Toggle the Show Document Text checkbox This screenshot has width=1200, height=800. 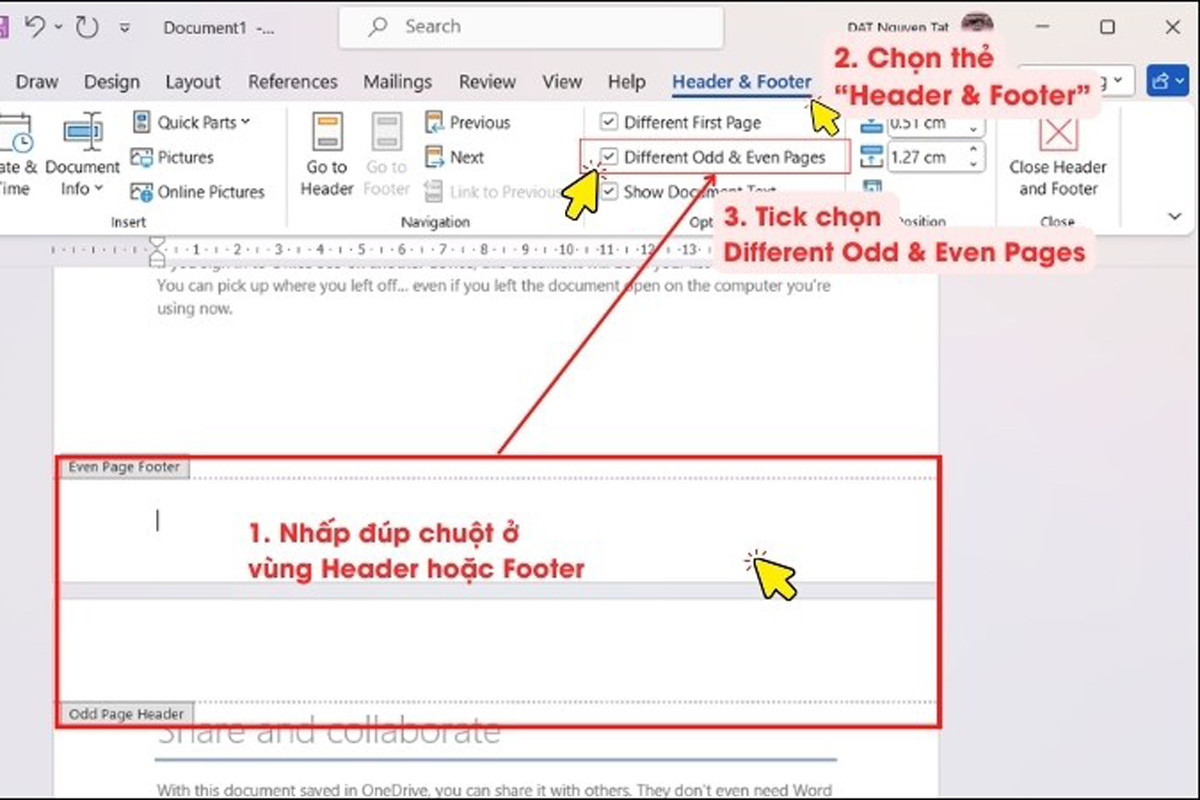click(608, 192)
